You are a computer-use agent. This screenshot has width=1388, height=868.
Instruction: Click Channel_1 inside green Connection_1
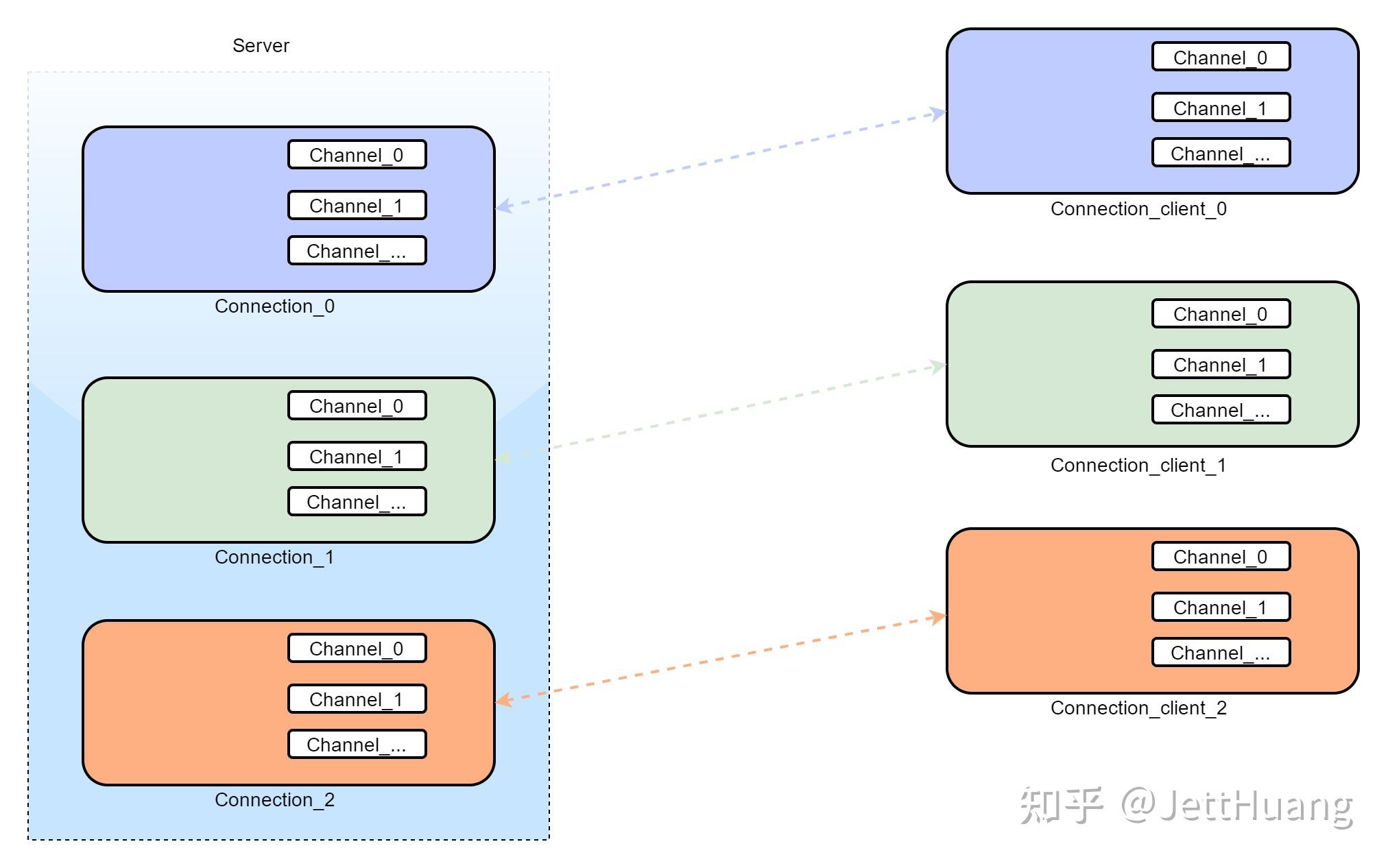click(357, 457)
